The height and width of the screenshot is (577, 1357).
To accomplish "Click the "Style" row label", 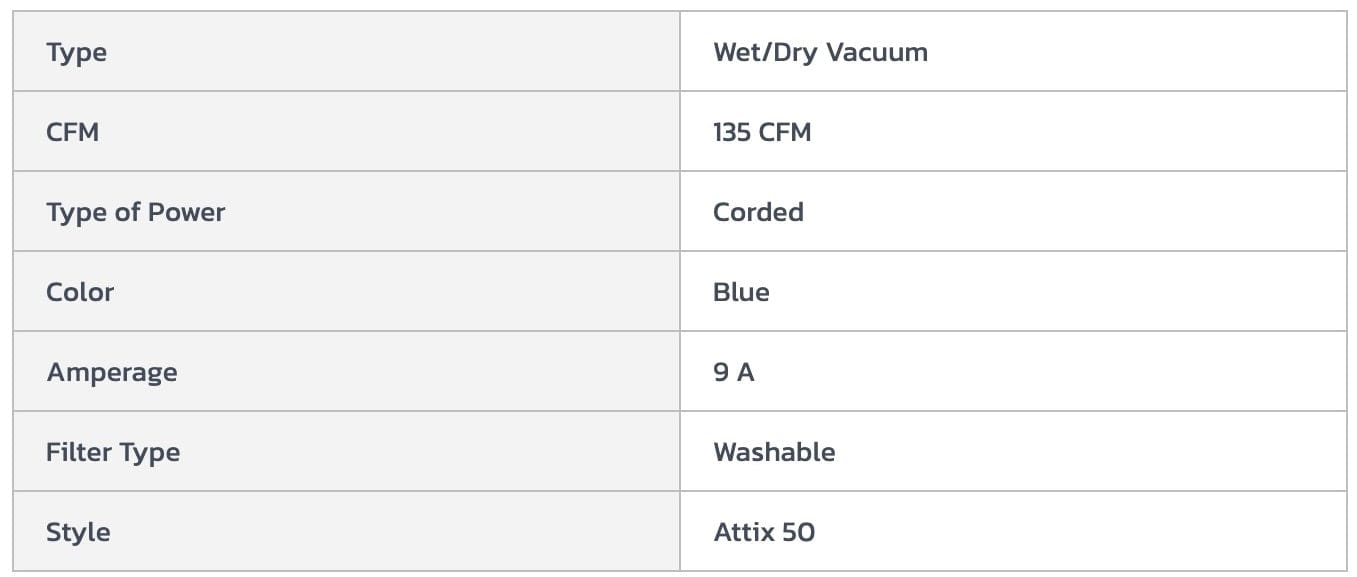I will pyautogui.click(x=78, y=532).
